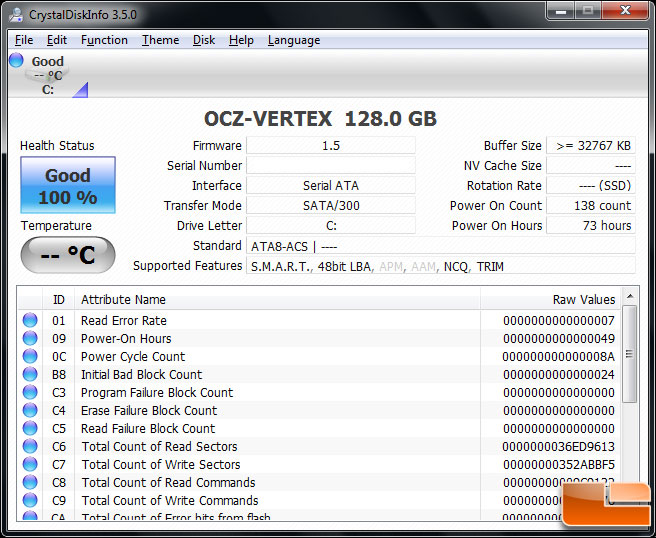Click the status orb beside Total Count of Read Sectors

(x=30, y=447)
